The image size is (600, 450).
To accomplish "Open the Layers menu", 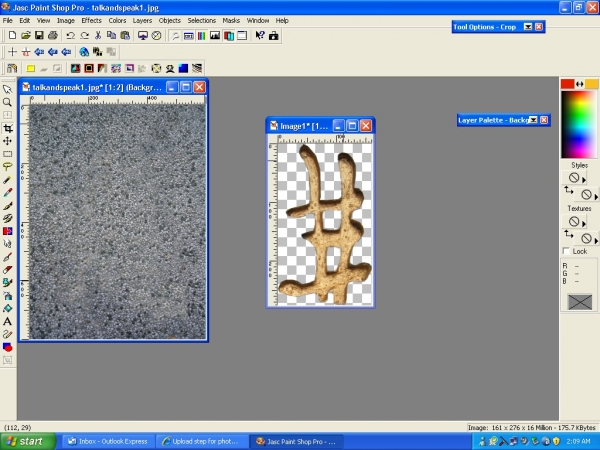I will tap(142, 21).
